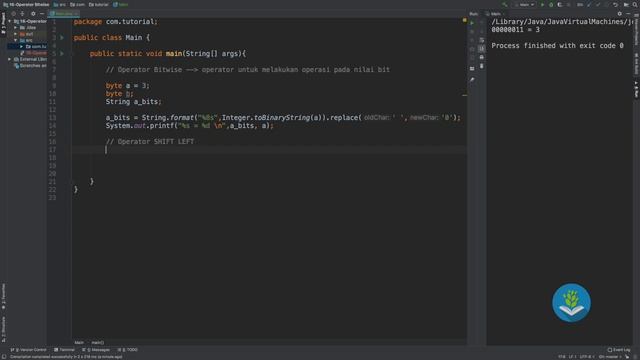
Task: Print the Run console output
Action: pyautogui.click(x=482, y=58)
